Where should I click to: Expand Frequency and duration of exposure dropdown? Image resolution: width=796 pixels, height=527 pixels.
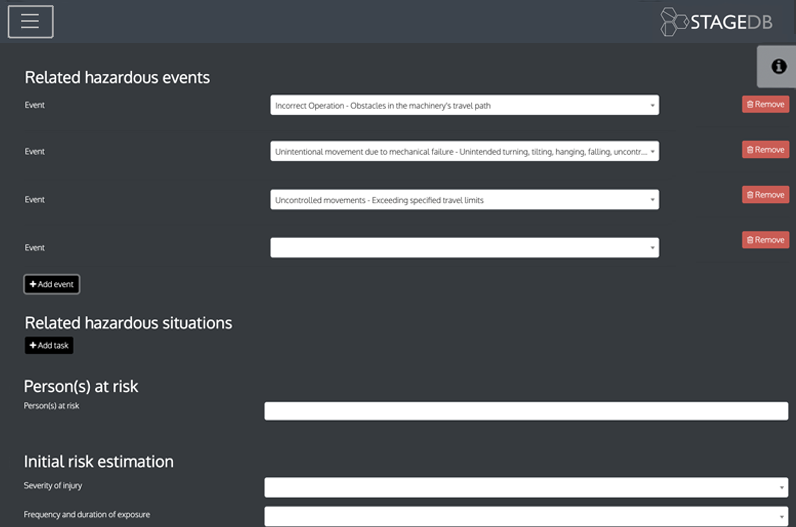(x=526, y=516)
